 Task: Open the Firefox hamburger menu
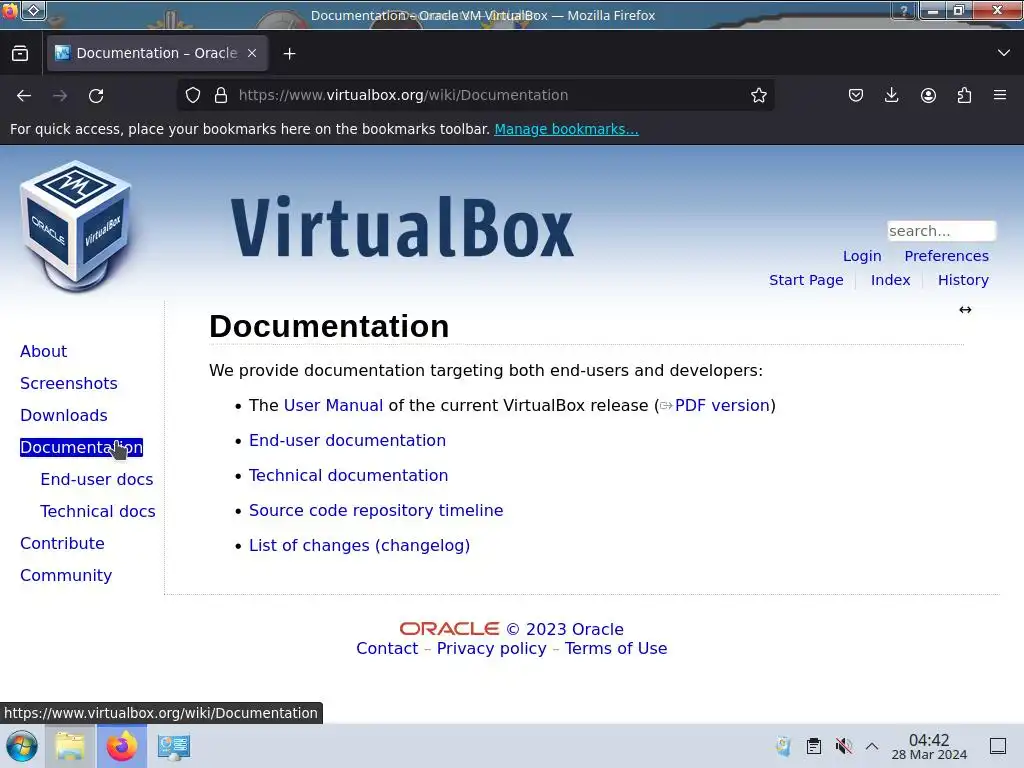pos(1000,95)
